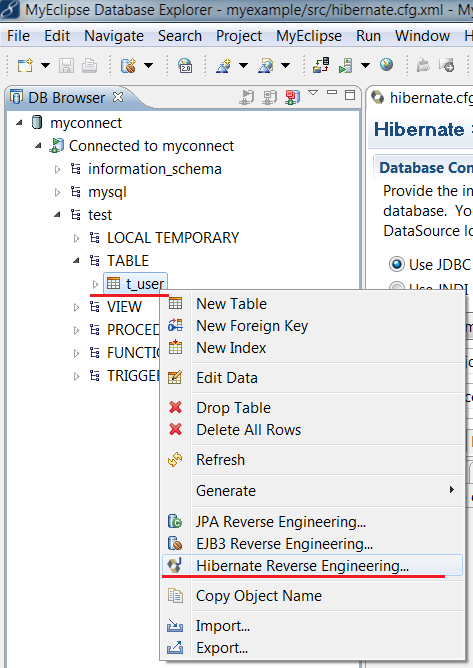Screen dimensions: 473x668
Task: Choose Delete All Rows from context menu
Action: coord(312,430)
